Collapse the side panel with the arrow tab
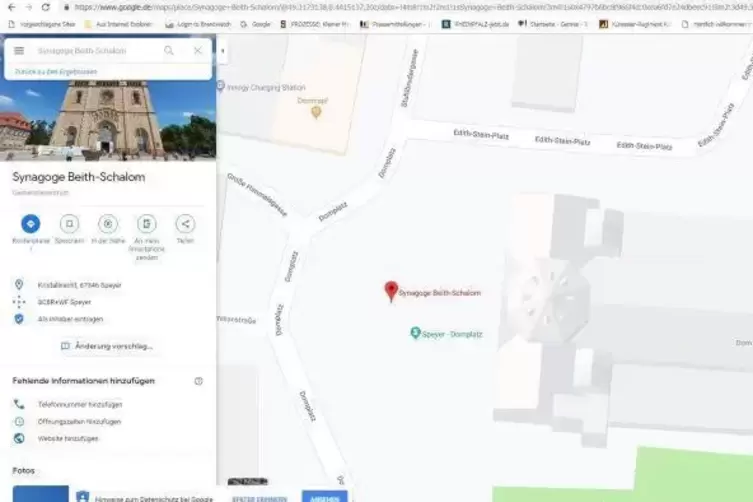Viewport: 753px width, 502px height. (x=222, y=51)
